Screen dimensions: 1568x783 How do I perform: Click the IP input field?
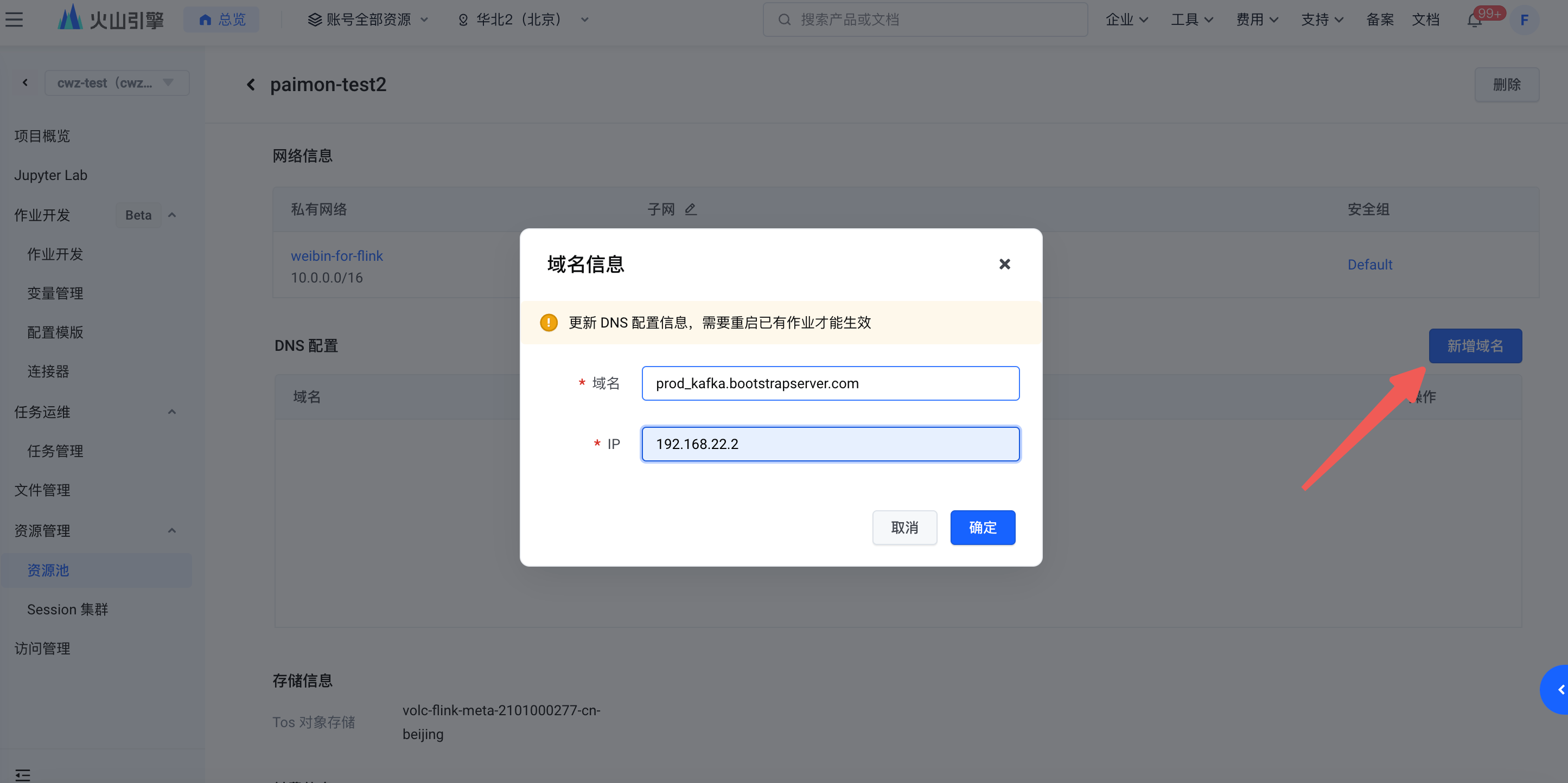point(830,444)
